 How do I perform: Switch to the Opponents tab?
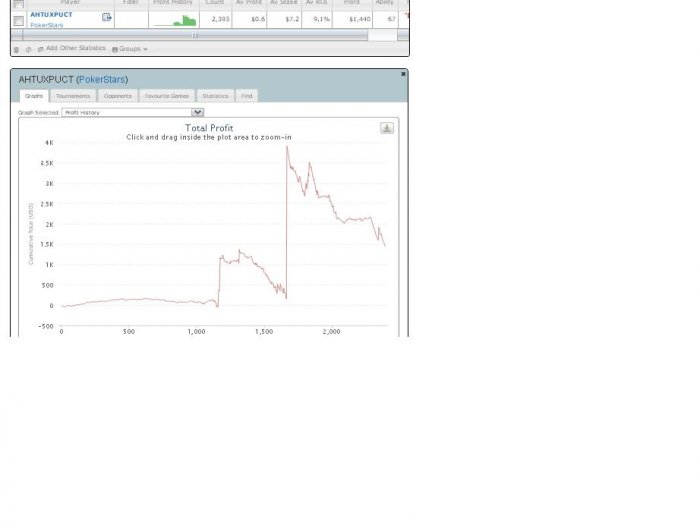click(118, 96)
